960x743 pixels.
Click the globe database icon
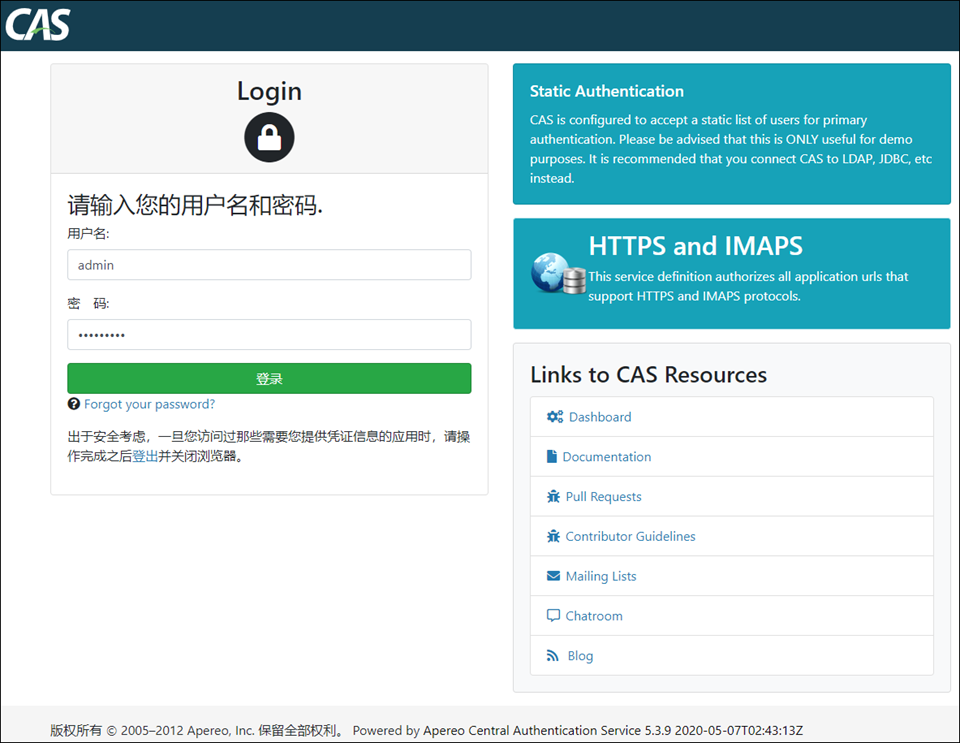[x=558, y=273]
